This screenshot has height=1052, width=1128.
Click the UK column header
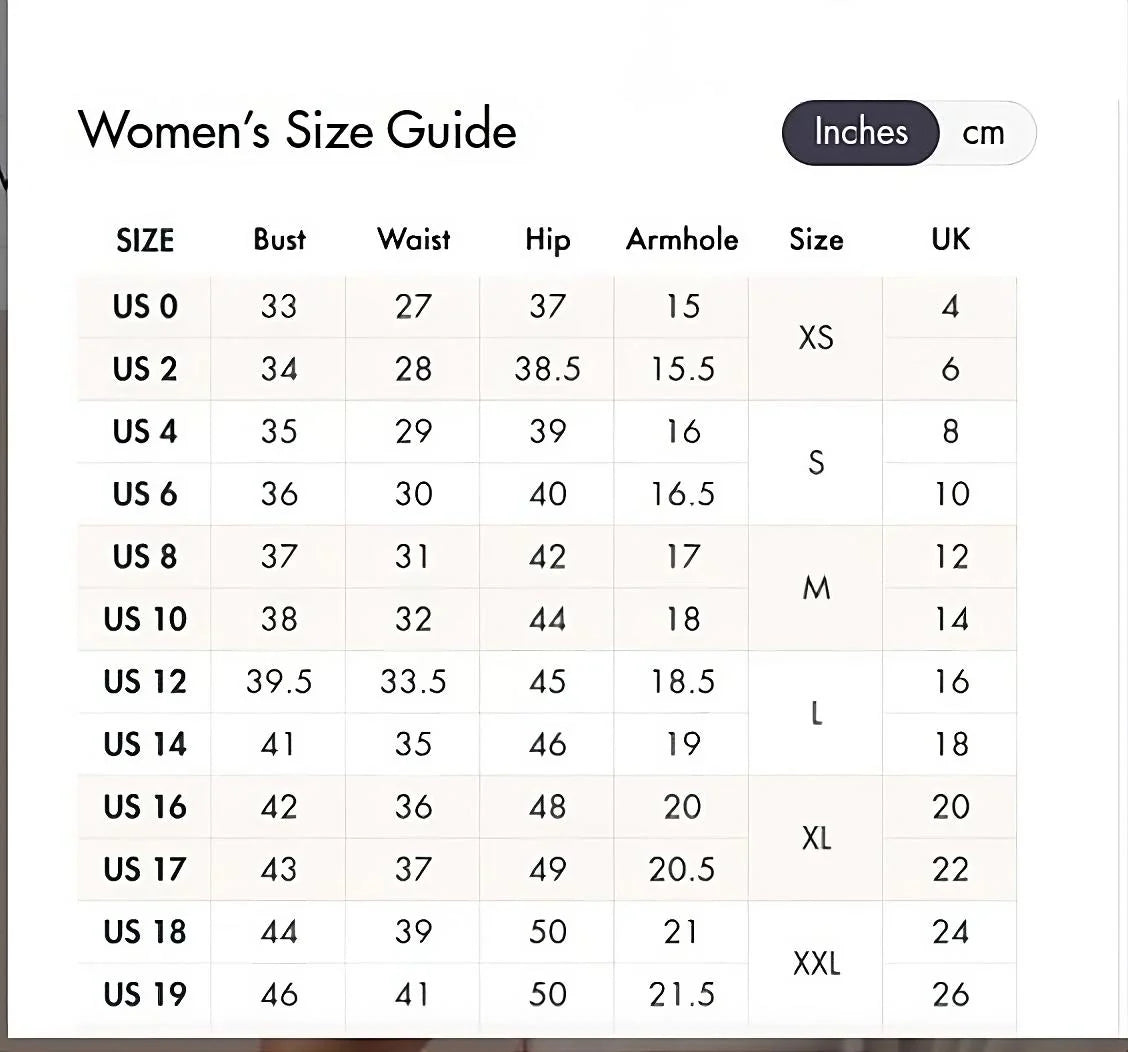950,240
